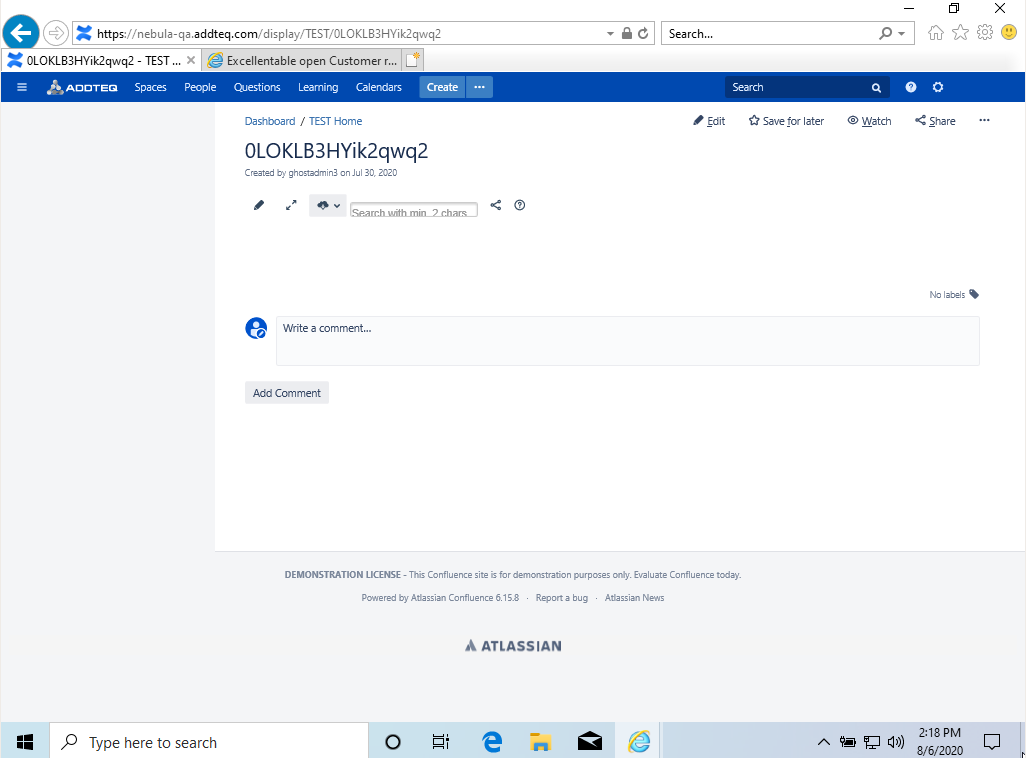The image size is (1026, 758).
Task: Toggle the Save for later star
Action: (x=786, y=120)
